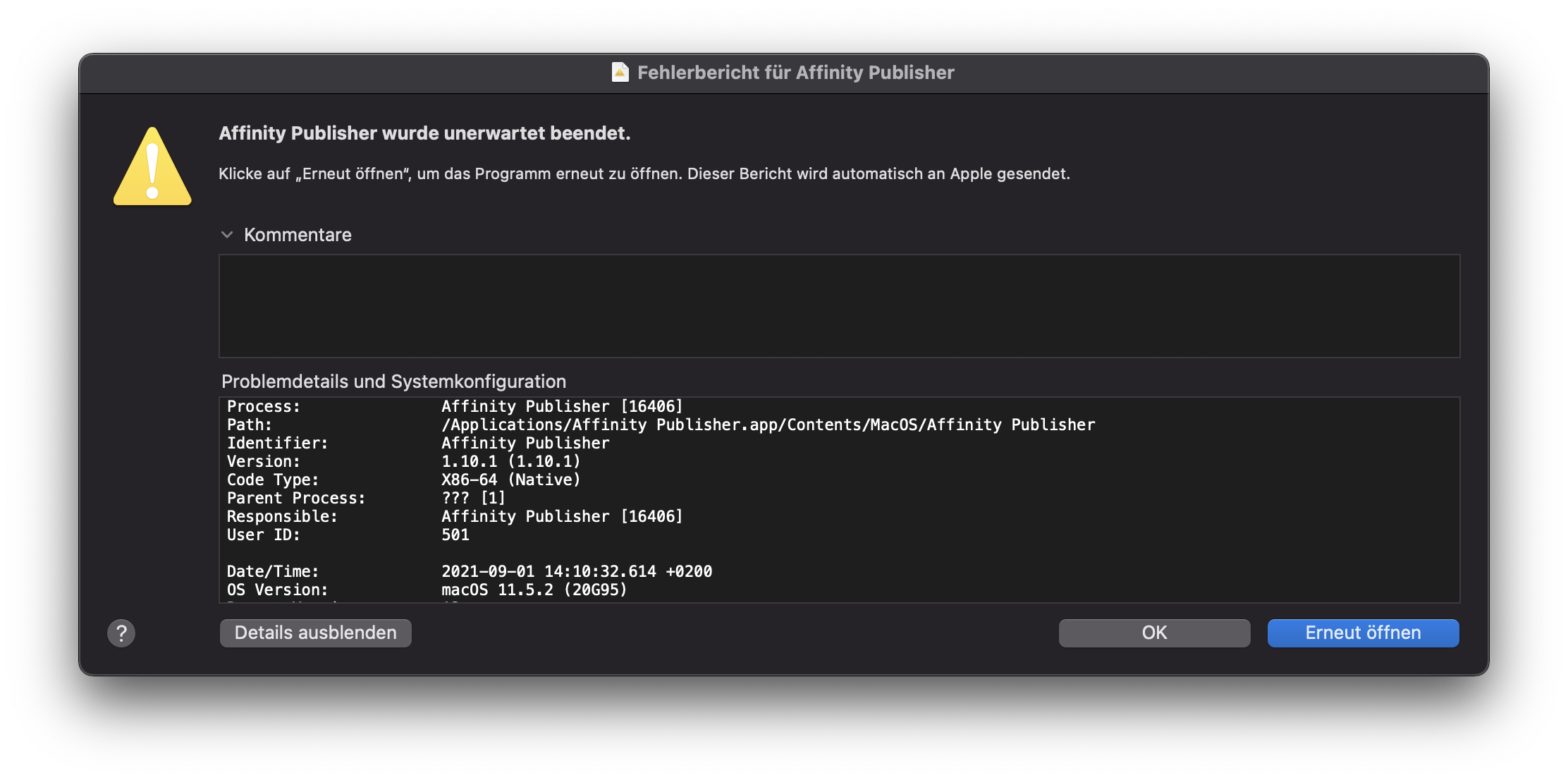Screen dimensions: 1568x780
Task: Click the instruction text 'Klicke auf „Erneut öffnen“...'
Action: coord(644,174)
